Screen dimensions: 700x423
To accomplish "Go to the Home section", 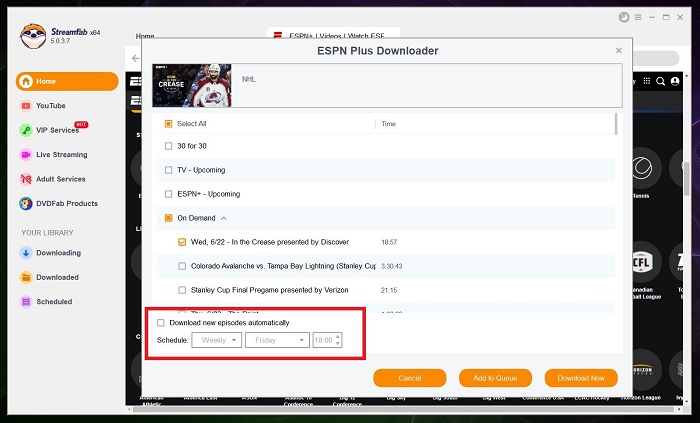I will pyautogui.click(x=67, y=81).
